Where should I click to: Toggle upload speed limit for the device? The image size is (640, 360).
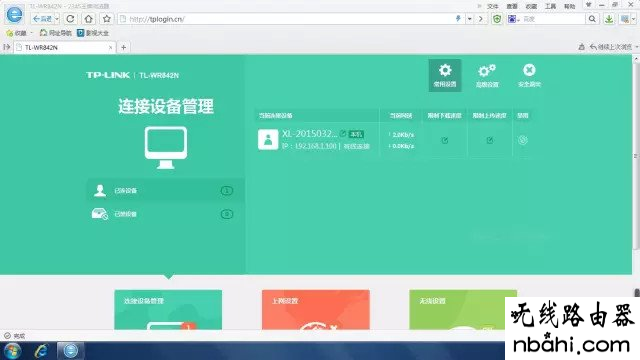pyautogui.click(x=490, y=140)
